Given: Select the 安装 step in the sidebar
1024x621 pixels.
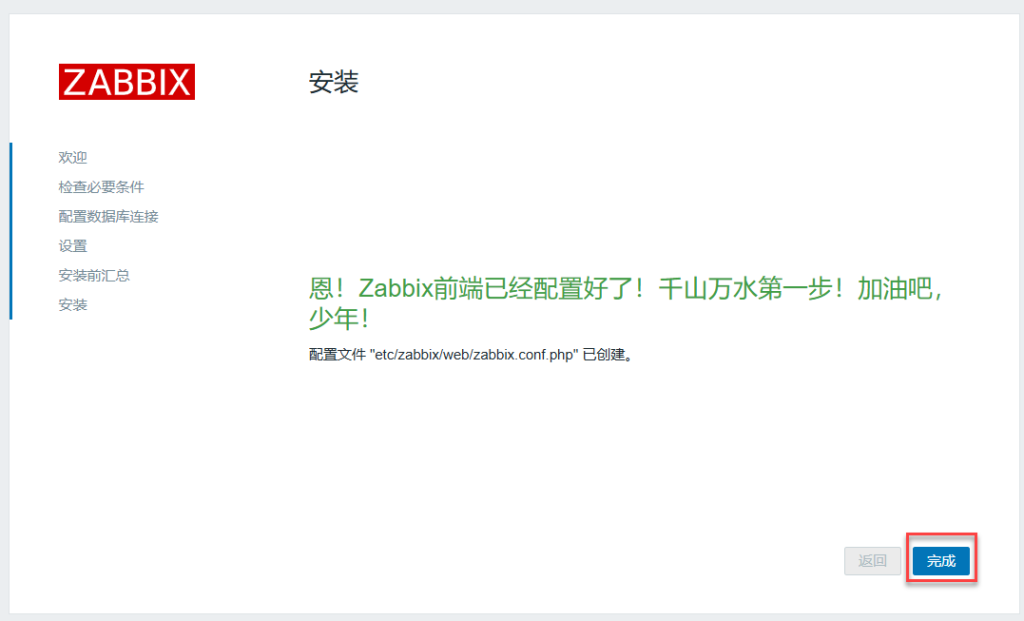Looking at the screenshot, I should (72, 304).
